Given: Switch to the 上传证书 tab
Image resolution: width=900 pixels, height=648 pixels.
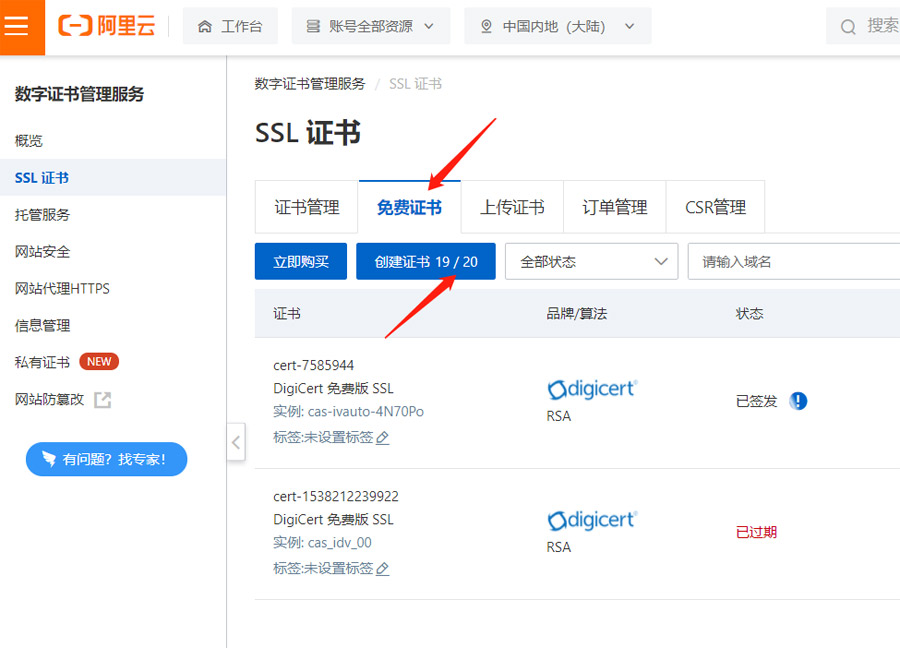Looking at the screenshot, I should pyautogui.click(x=512, y=206).
